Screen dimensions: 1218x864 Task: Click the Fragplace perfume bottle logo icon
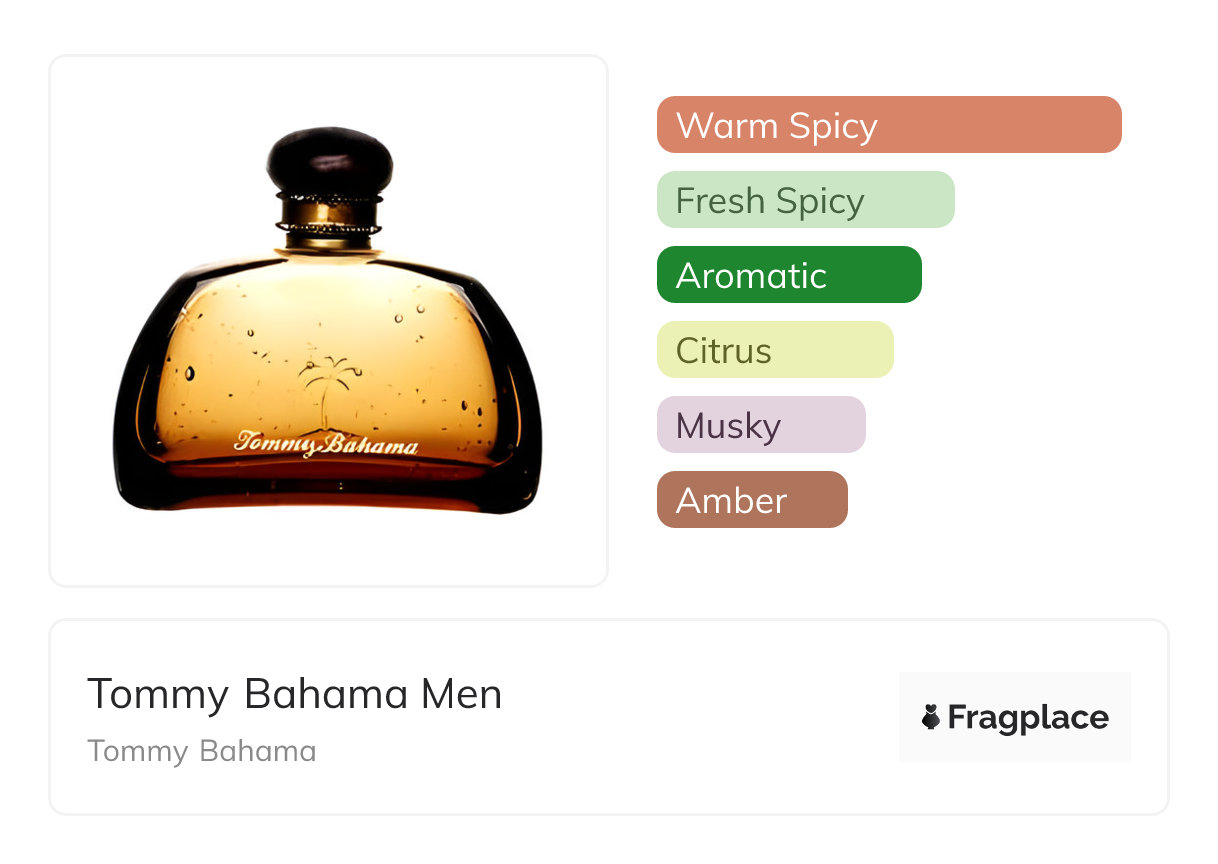(x=931, y=717)
